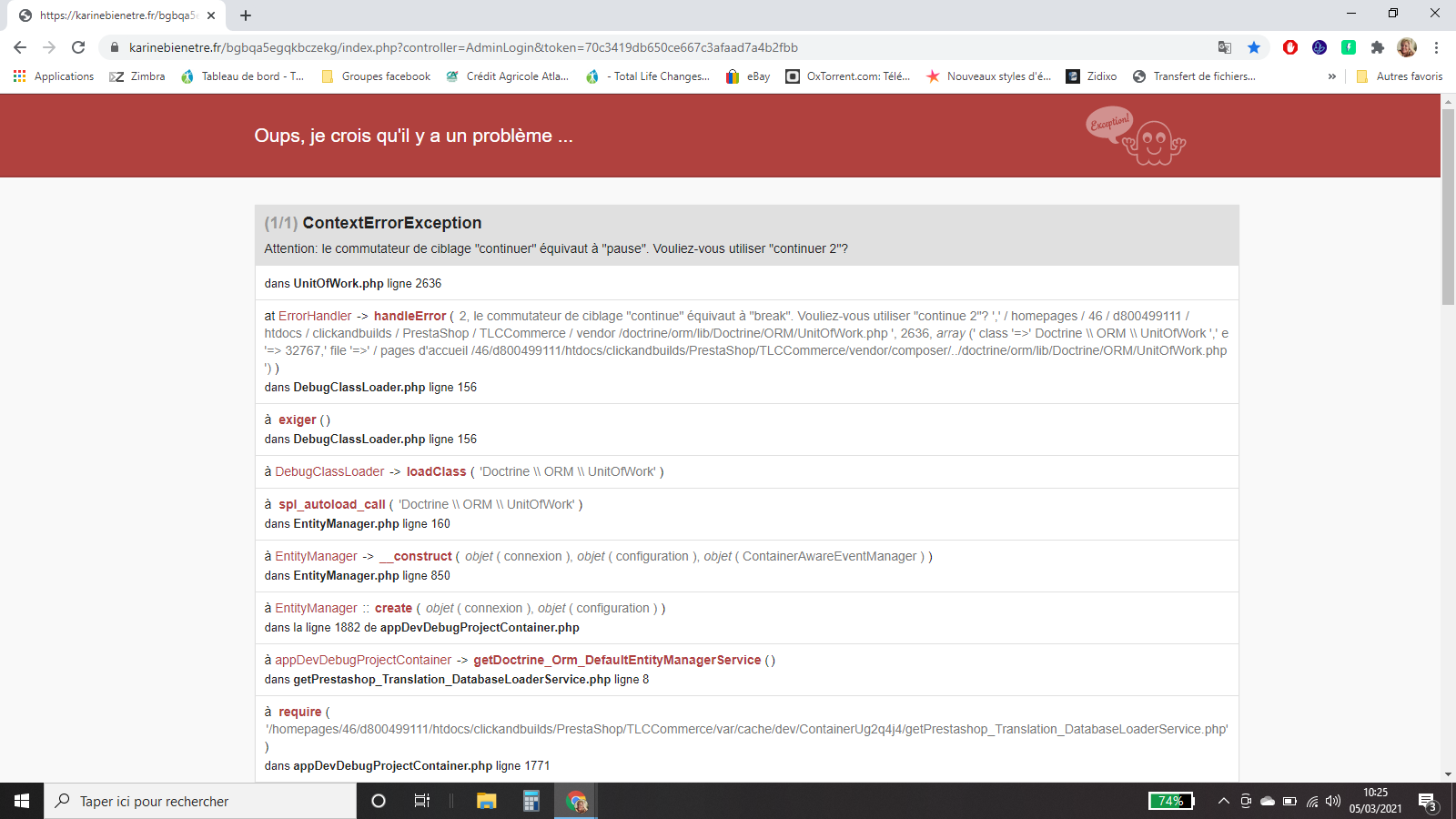This screenshot has width=1456, height=819.
Task: Open the Crédit Agricole bookmark
Action: (x=507, y=76)
